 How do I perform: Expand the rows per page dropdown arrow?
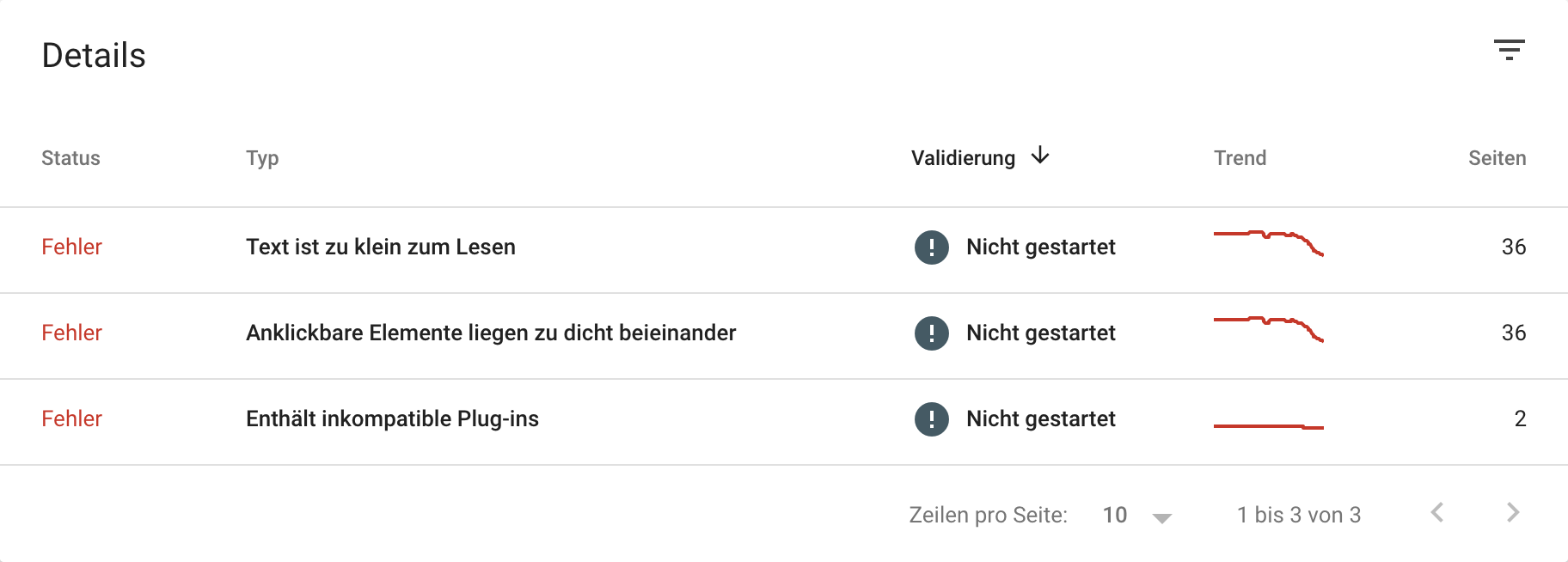[1162, 517]
